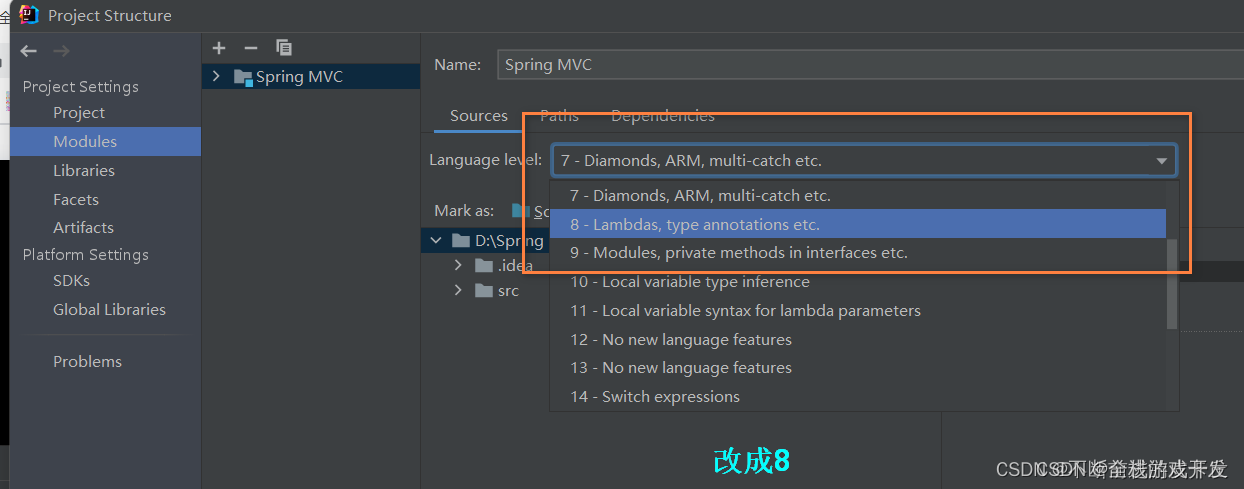Viewport: 1244px width, 489px height.
Task: Select 7 - Diamonds, ARM, multi-catch option in list
Action: pyautogui.click(x=858, y=195)
